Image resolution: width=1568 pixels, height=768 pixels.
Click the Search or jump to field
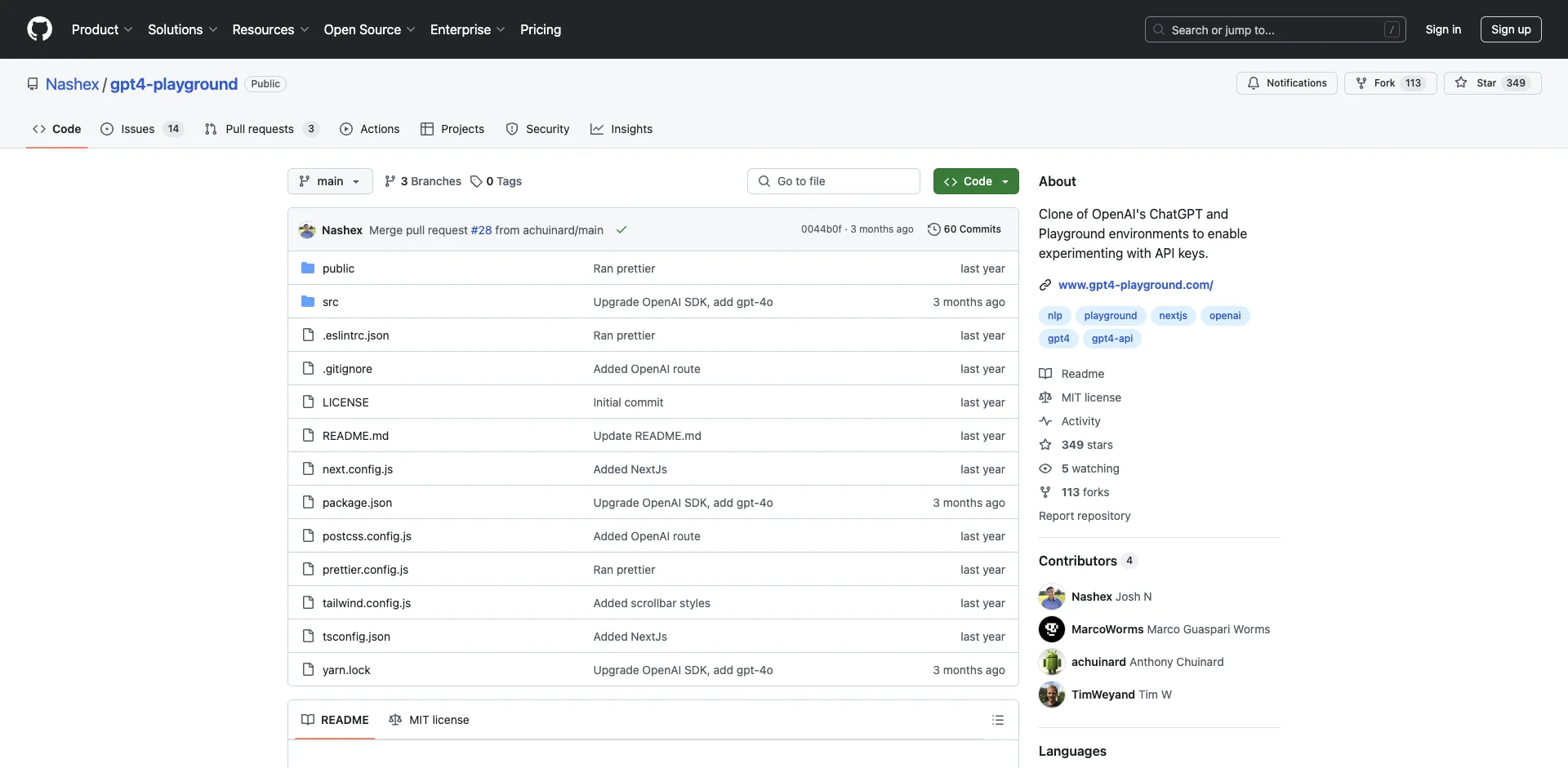(x=1276, y=29)
